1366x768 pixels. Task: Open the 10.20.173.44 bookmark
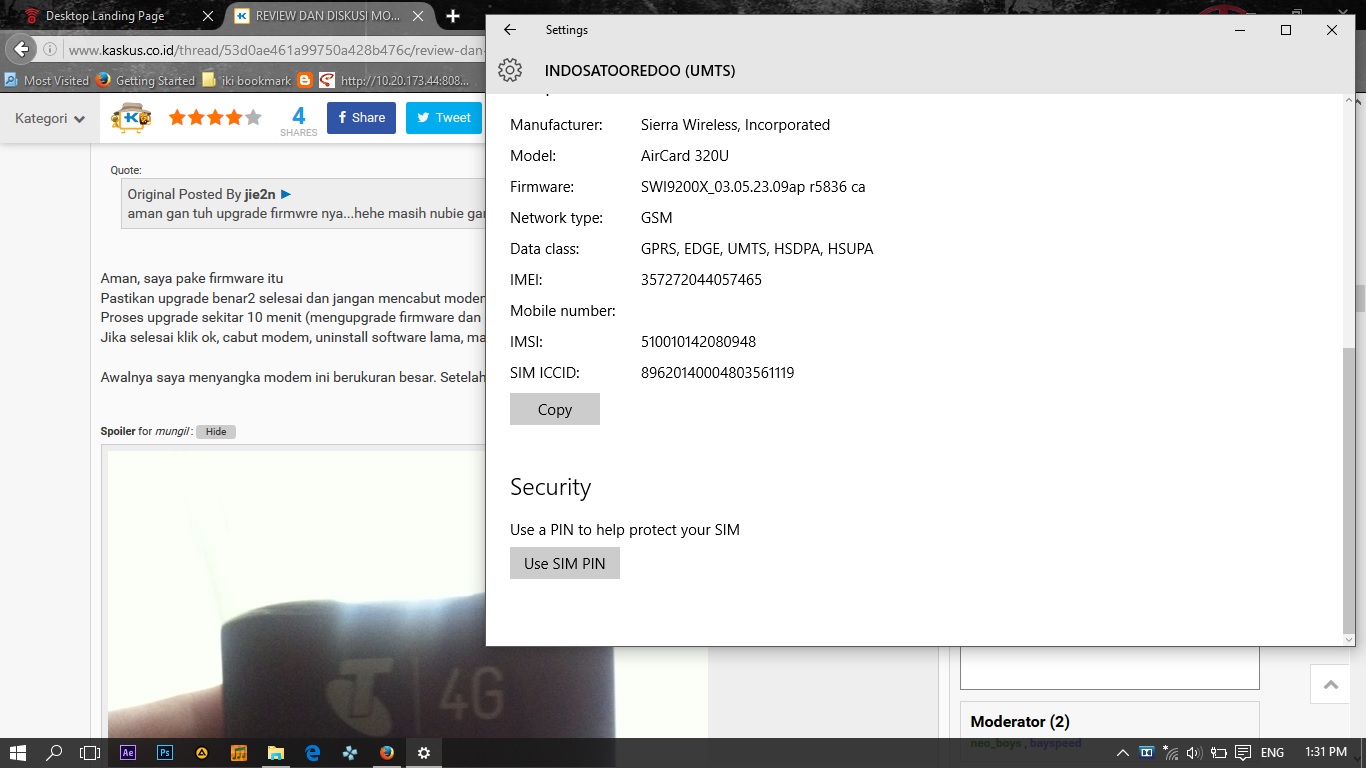(395, 80)
